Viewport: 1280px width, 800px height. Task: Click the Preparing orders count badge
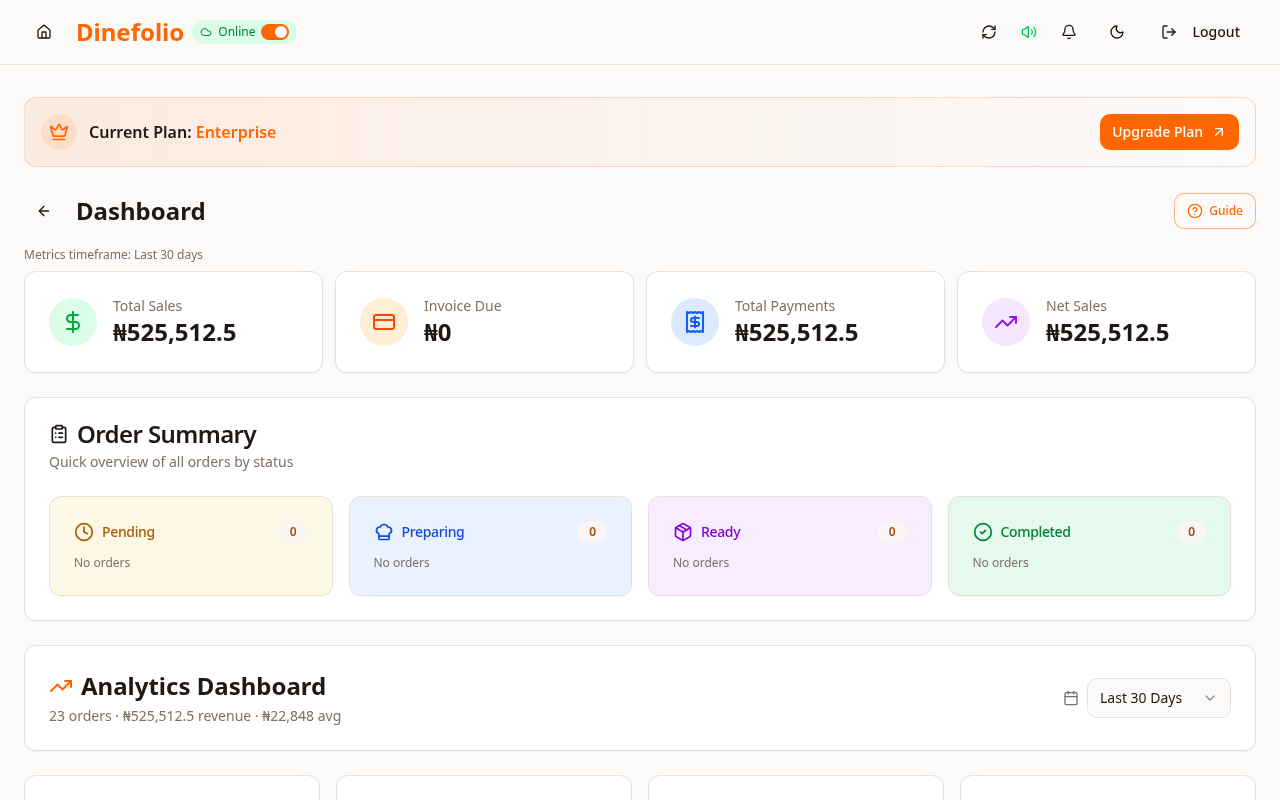point(592,532)
